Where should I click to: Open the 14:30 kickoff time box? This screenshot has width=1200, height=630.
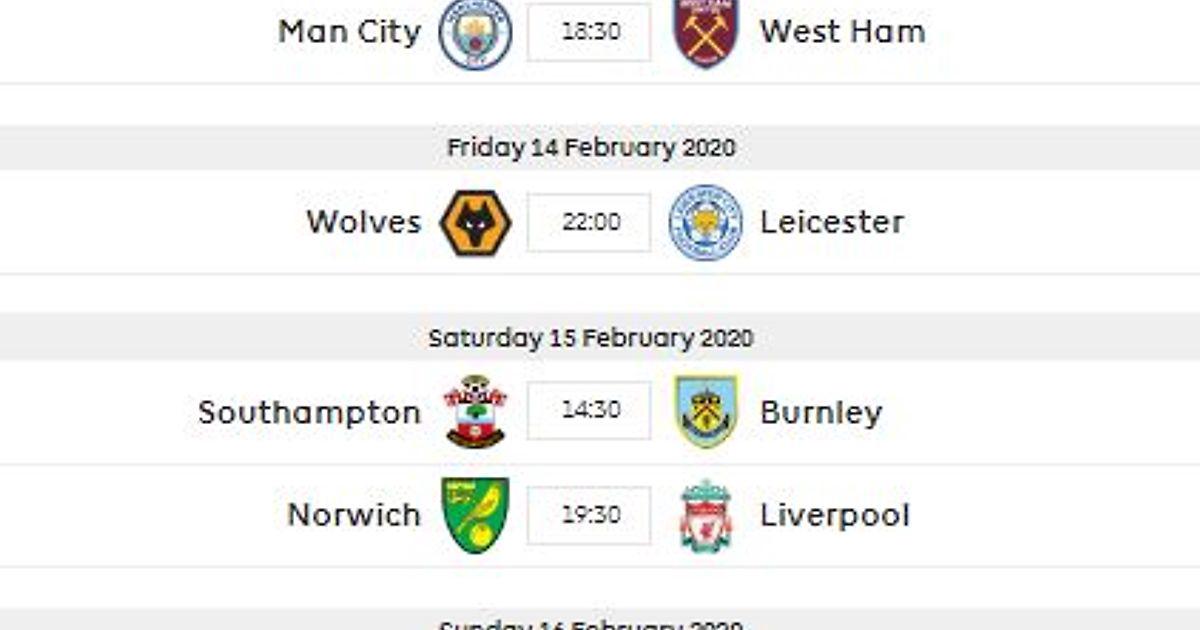(590, 411)
